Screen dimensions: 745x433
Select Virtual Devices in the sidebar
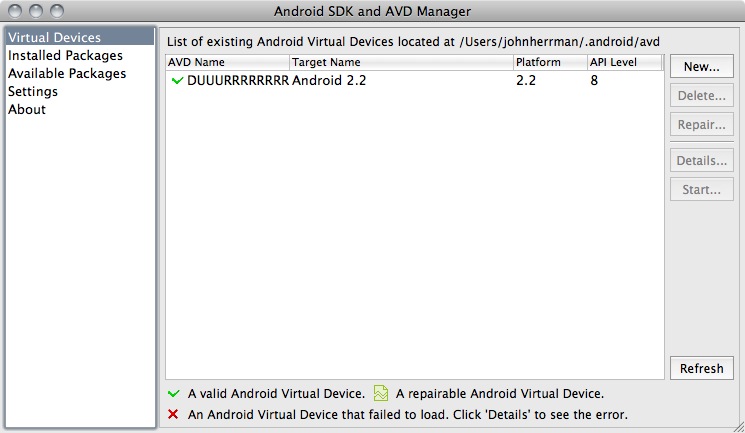pos(54,38)
